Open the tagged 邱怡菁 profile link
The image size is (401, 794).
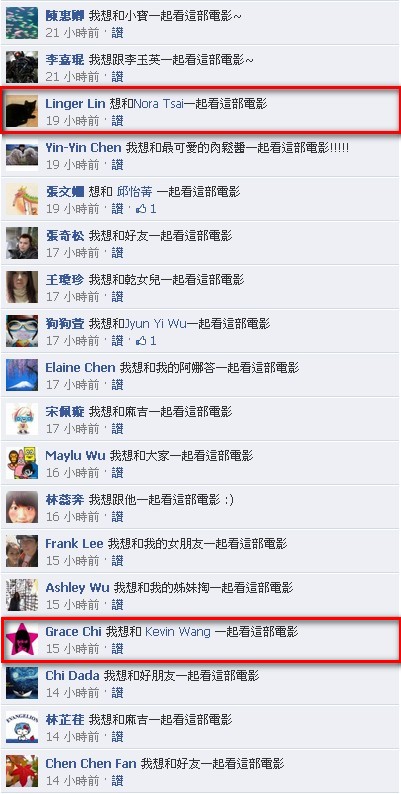pos(135,191)
